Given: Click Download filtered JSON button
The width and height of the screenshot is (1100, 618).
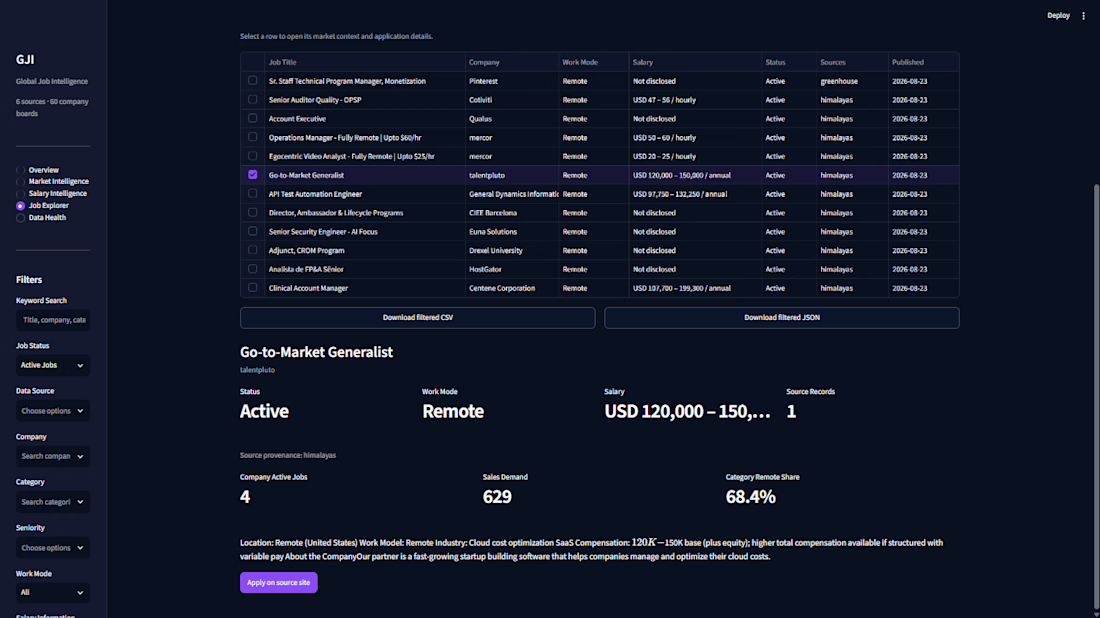Looking at the screenshot, I should 782,318.
